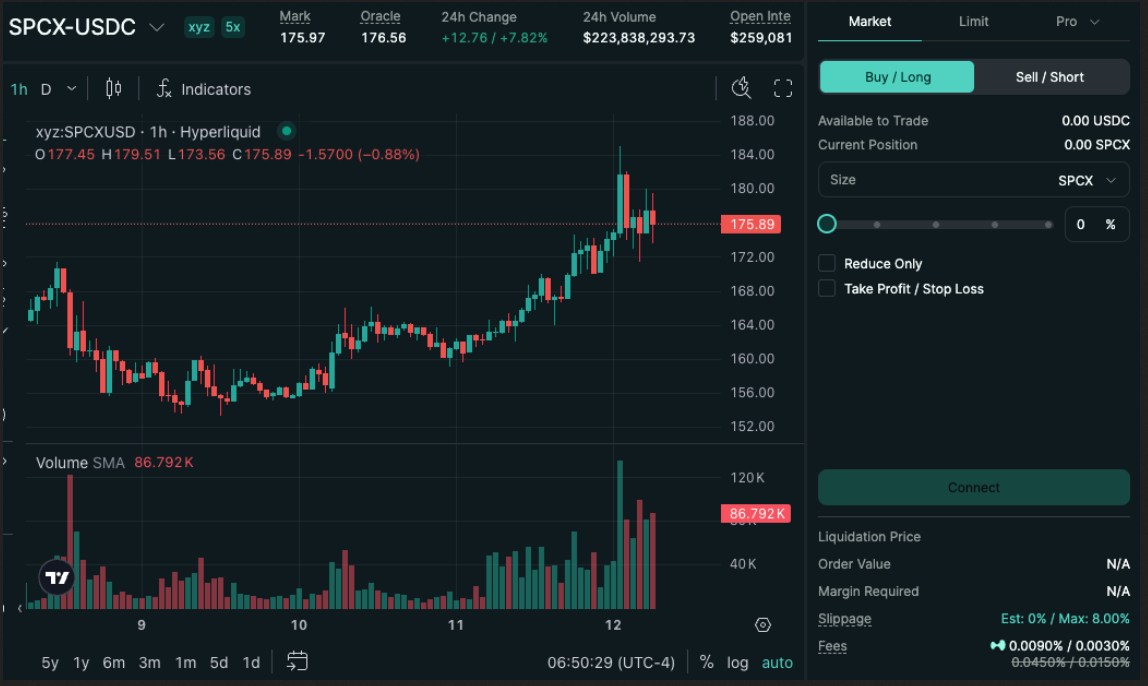
Task: Click the Mark price label
Action: tap(295, 16)
